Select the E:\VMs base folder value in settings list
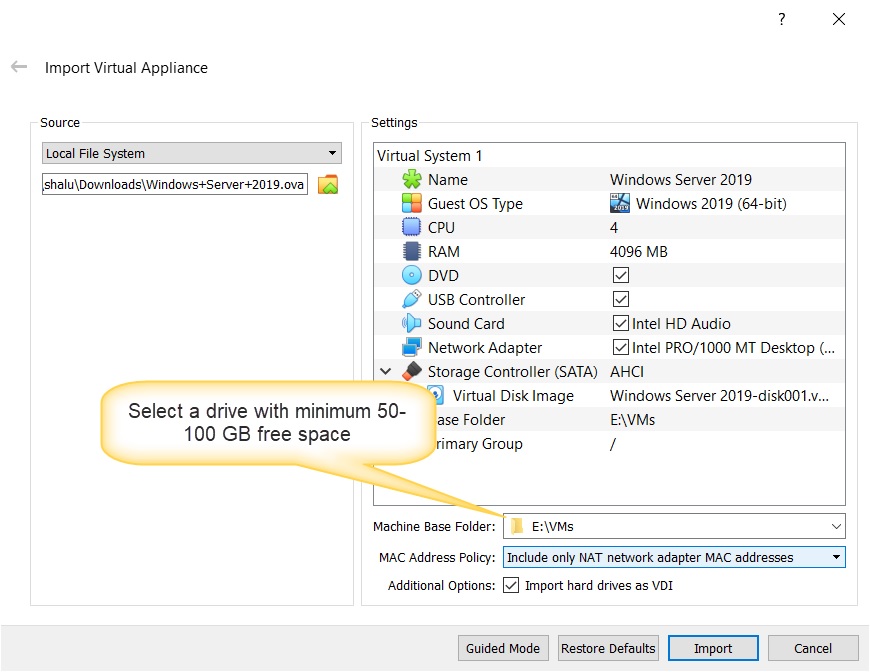870x672 pixels. click(x=633, y=420)
